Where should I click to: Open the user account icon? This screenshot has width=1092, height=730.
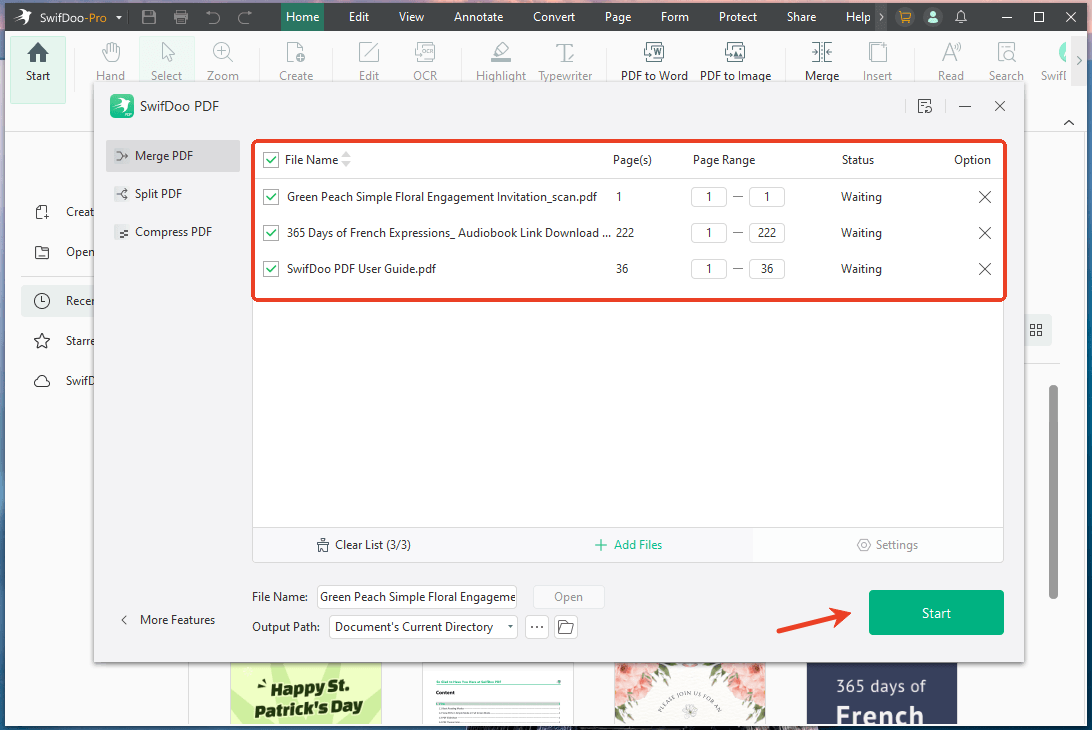click(933, 17)
